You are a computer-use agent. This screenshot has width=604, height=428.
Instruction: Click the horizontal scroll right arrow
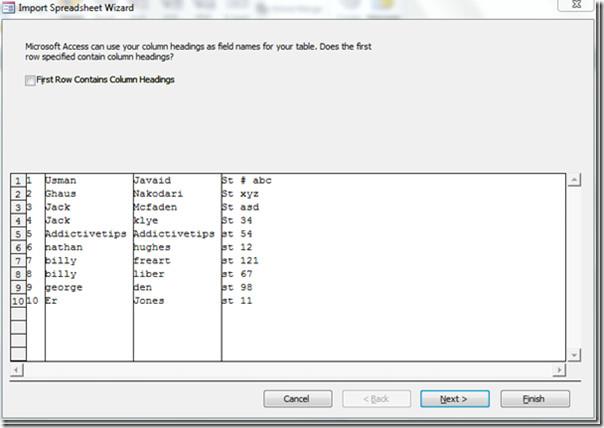tap(559, 370)
